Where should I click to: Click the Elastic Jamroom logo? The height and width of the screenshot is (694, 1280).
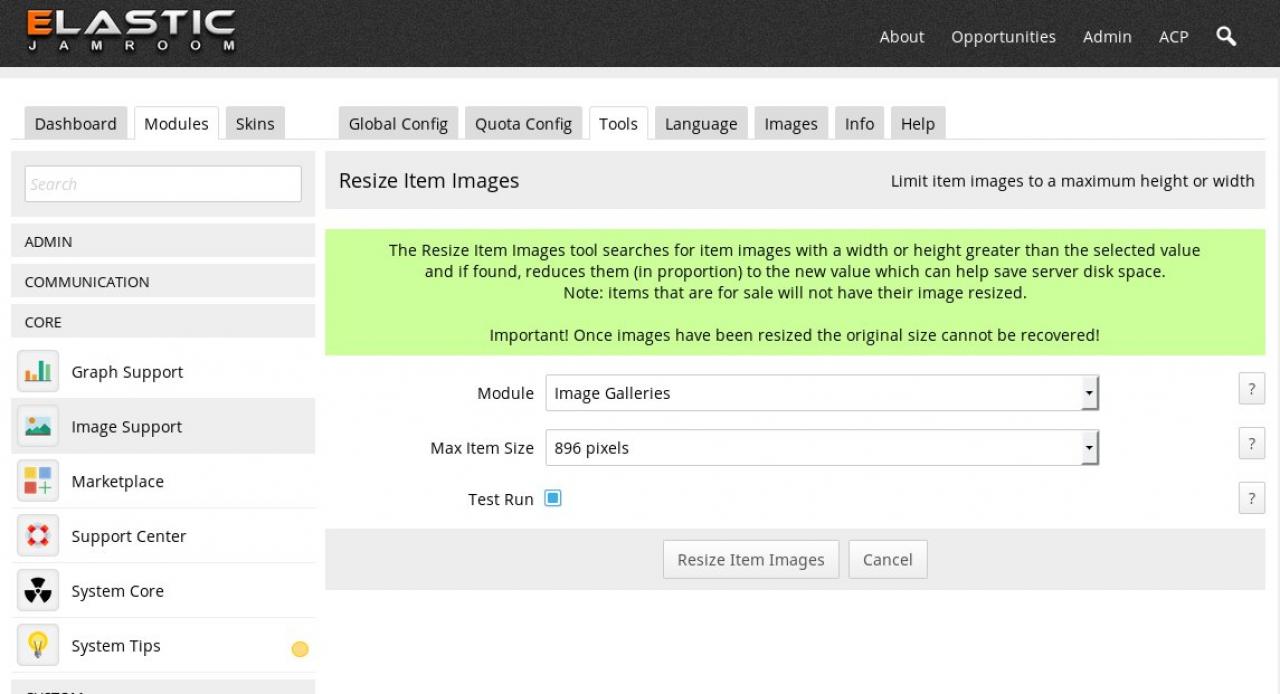pyautogui.click(x=130, y=31)
